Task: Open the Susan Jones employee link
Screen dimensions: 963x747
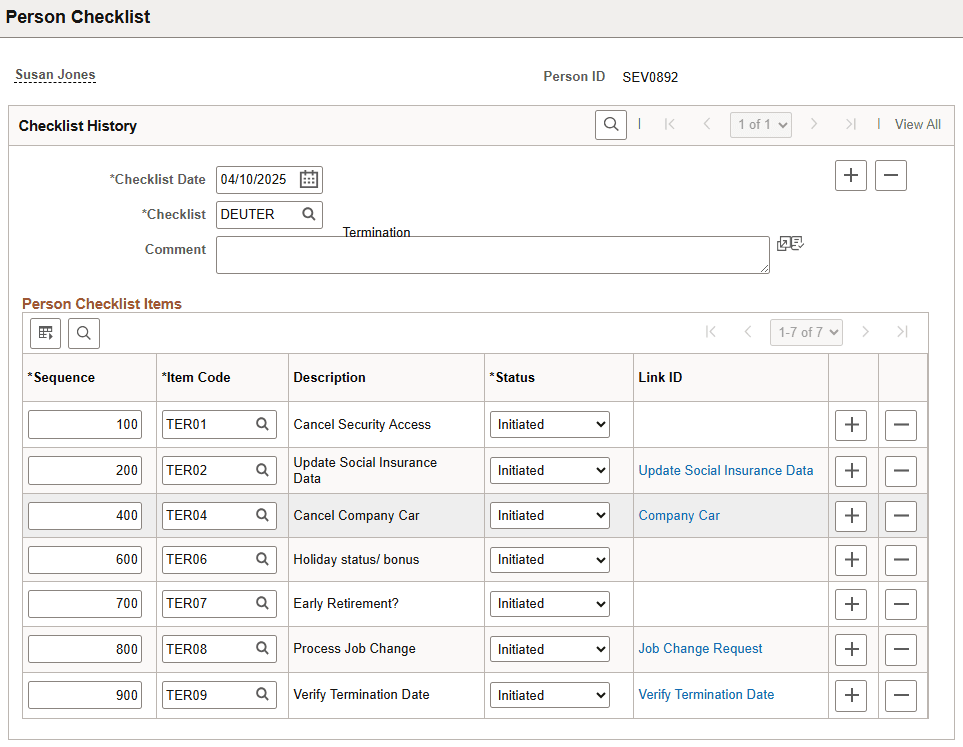Action: pyautogui.click(x=54, y=74)
